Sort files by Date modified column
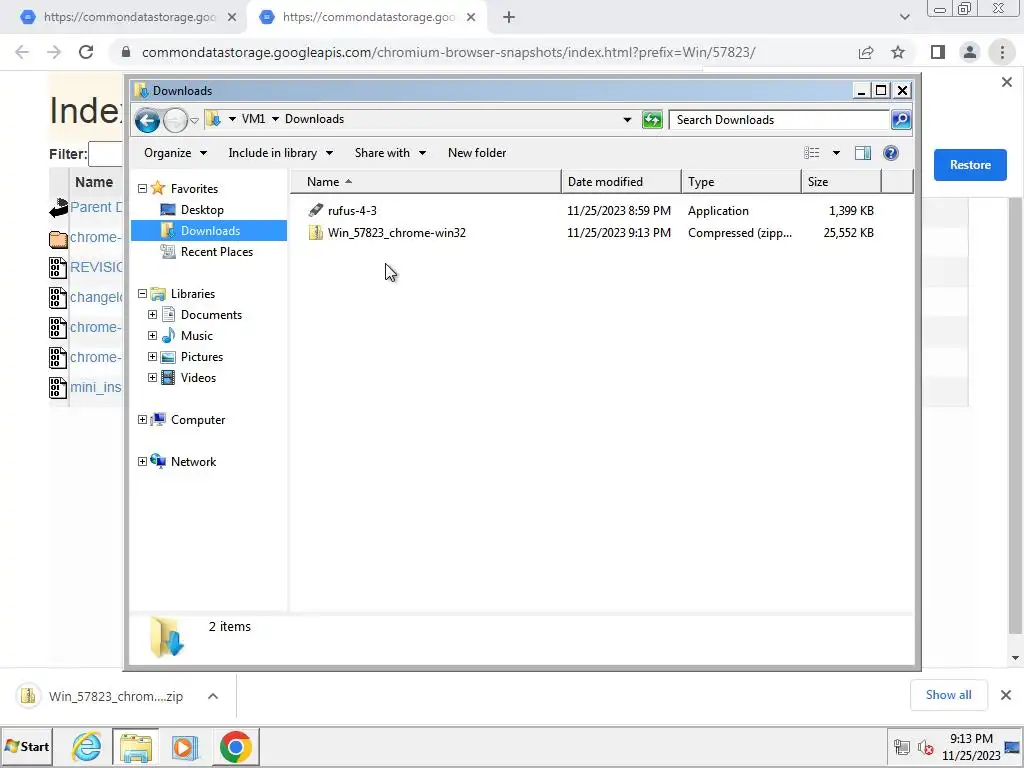The width and height of the screenshot is (1024, 768). click(x=621, y=182)
